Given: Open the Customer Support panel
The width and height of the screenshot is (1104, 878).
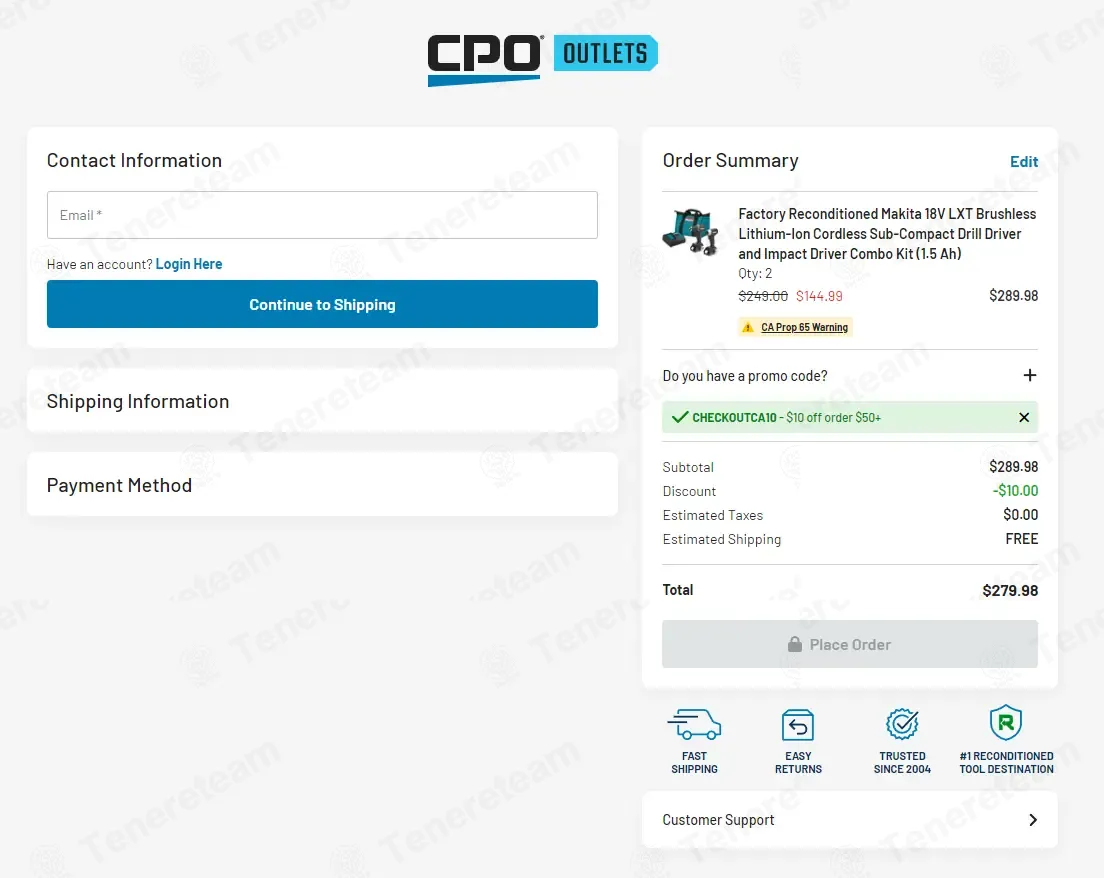Looking at the screenshot, I should pyautogui.click(x=850, y=820).
